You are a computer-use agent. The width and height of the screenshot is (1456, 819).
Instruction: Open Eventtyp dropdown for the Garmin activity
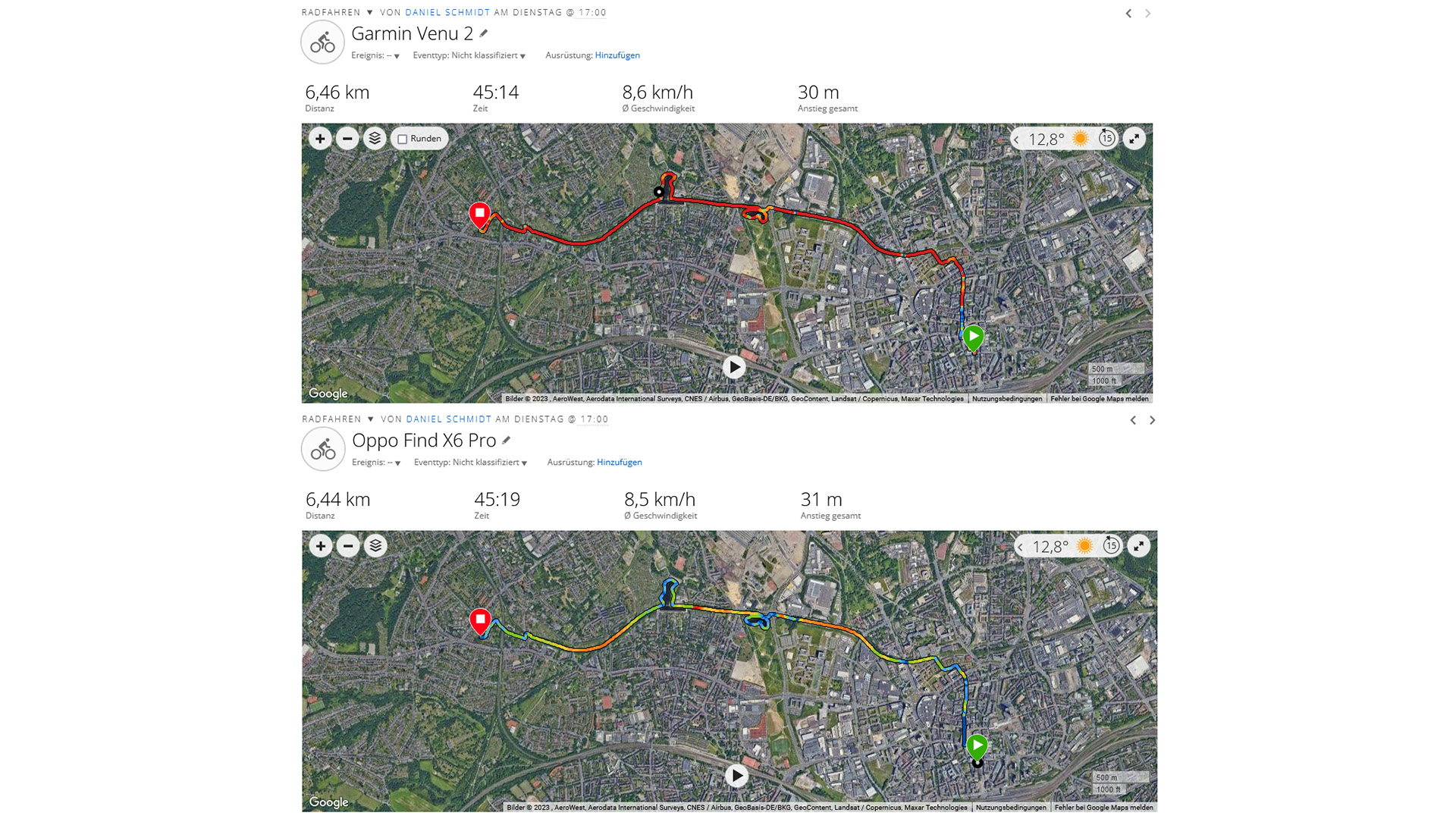pos(469,55)
